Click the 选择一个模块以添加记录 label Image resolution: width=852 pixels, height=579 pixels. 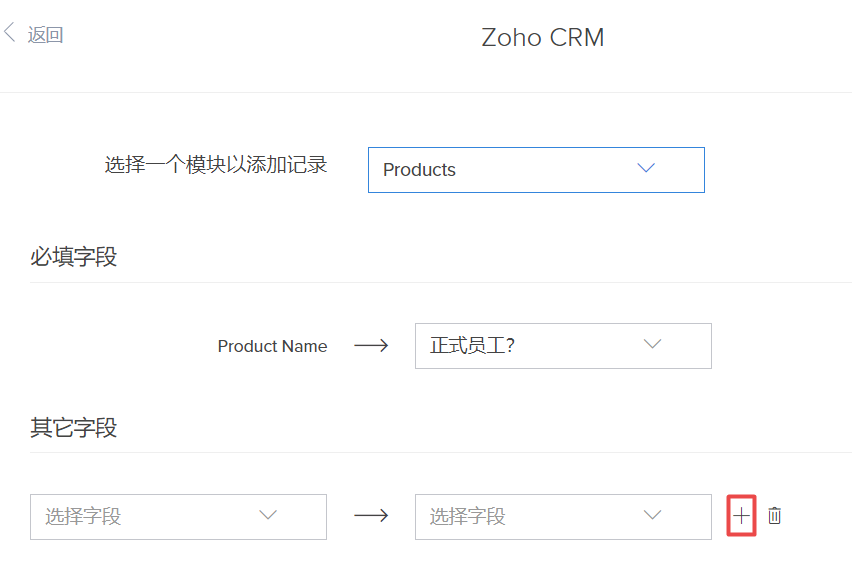216,165
